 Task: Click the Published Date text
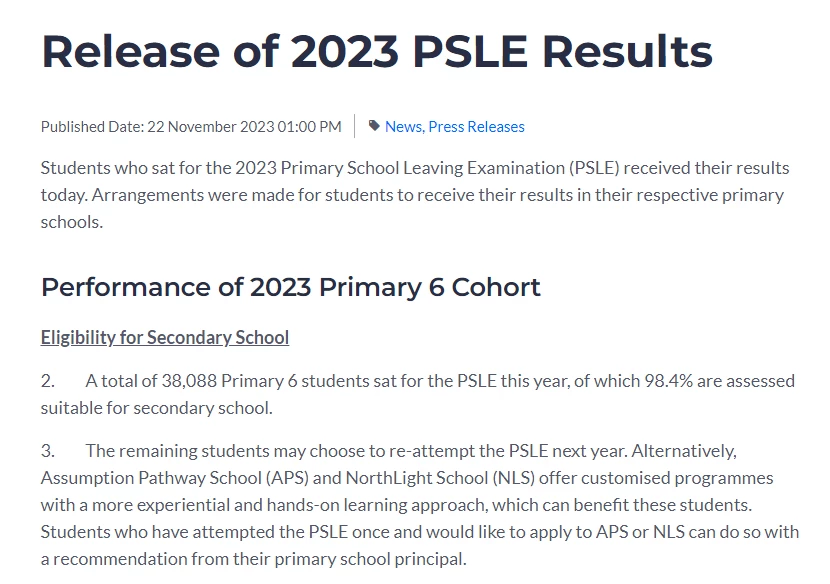(x=191, y=127)
